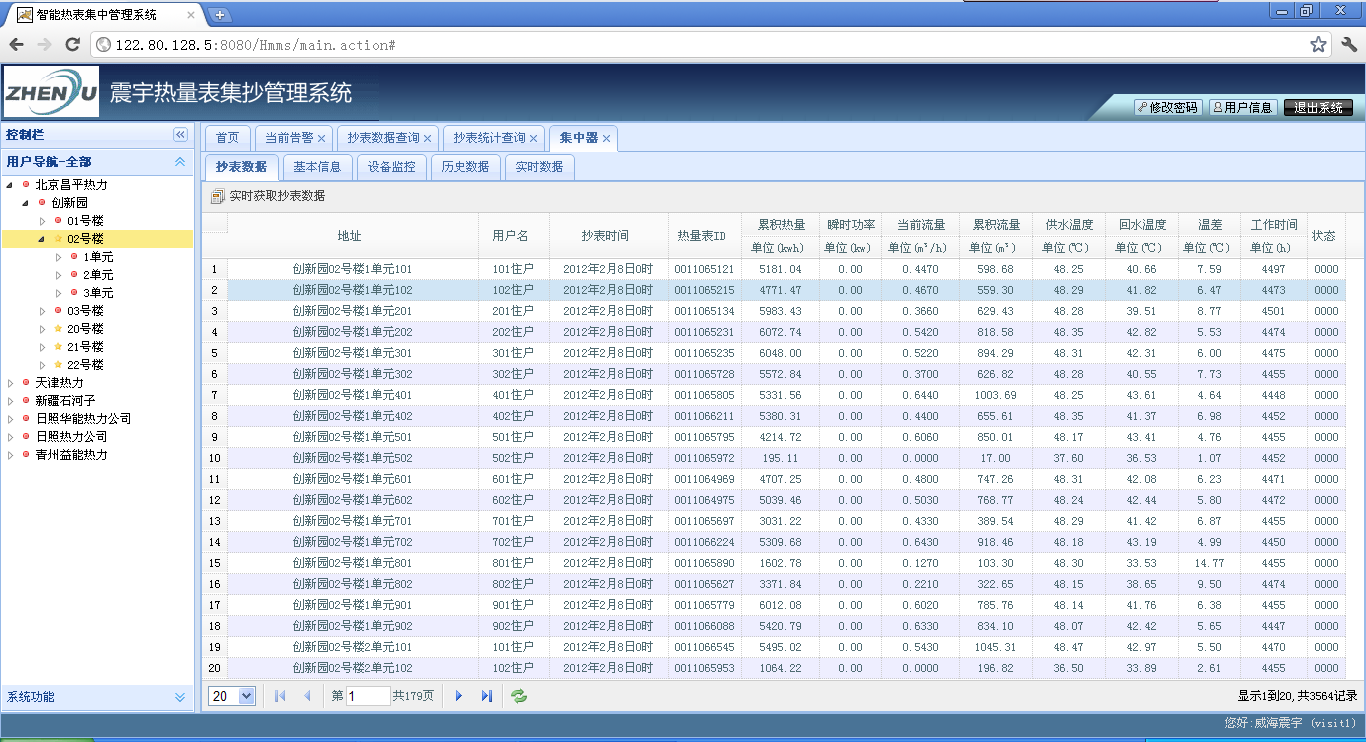1366x742 pixels.
Task: Go to the next page of records
Action: coord(459,696)
